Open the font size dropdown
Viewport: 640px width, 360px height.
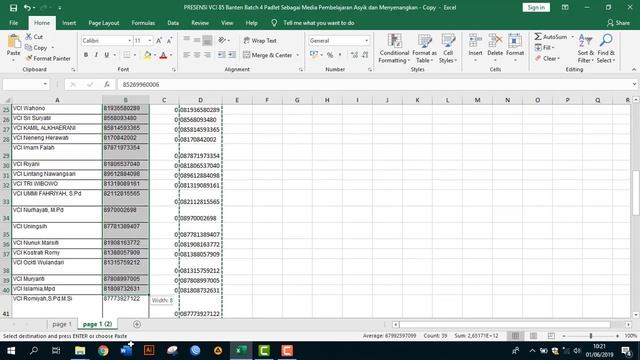point(150,40)
